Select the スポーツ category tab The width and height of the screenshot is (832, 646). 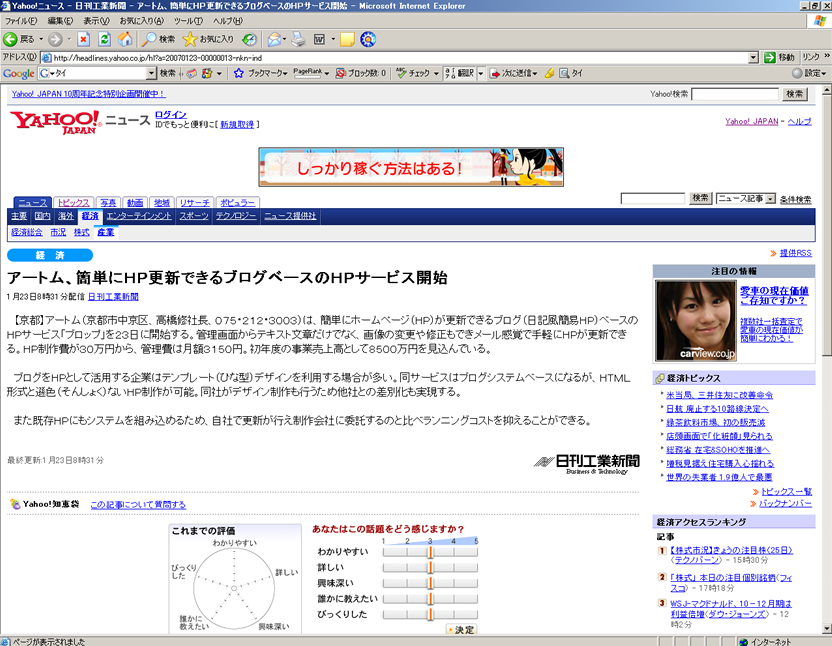pos(194,216)
